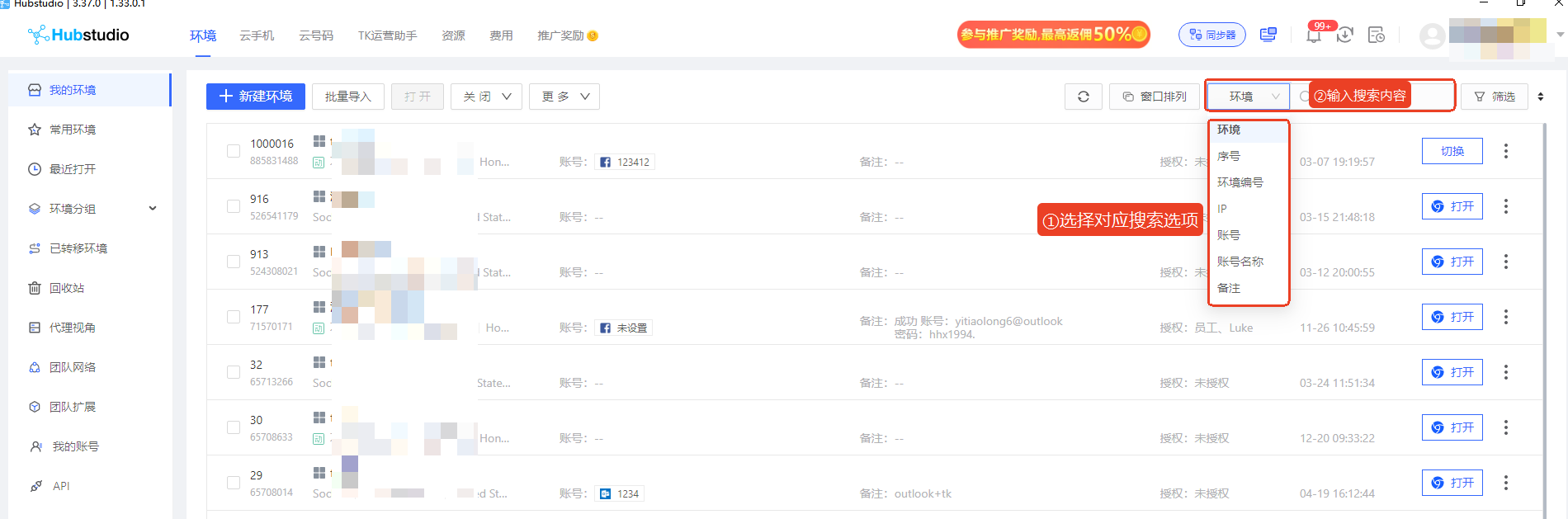Check the checkbox for environment 916
Image resolution: width=1568 pixels, height=519 pixels.
pos(234,206)
